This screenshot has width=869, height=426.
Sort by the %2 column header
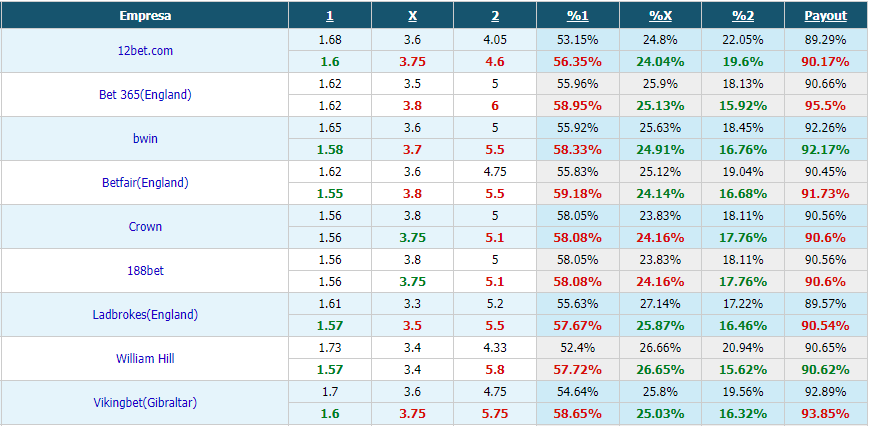pyautogui.click(x=743, y=16)
